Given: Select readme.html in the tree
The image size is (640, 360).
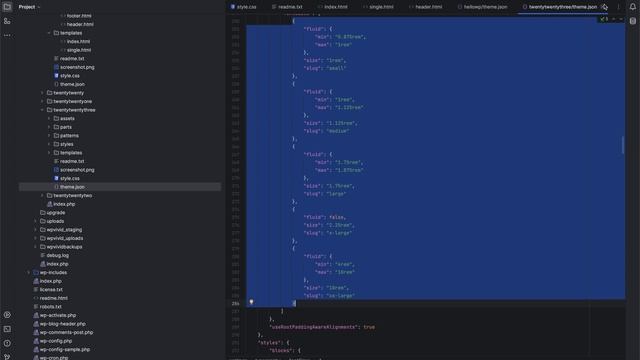Looking at the screenshot, I should click(53, 298).
